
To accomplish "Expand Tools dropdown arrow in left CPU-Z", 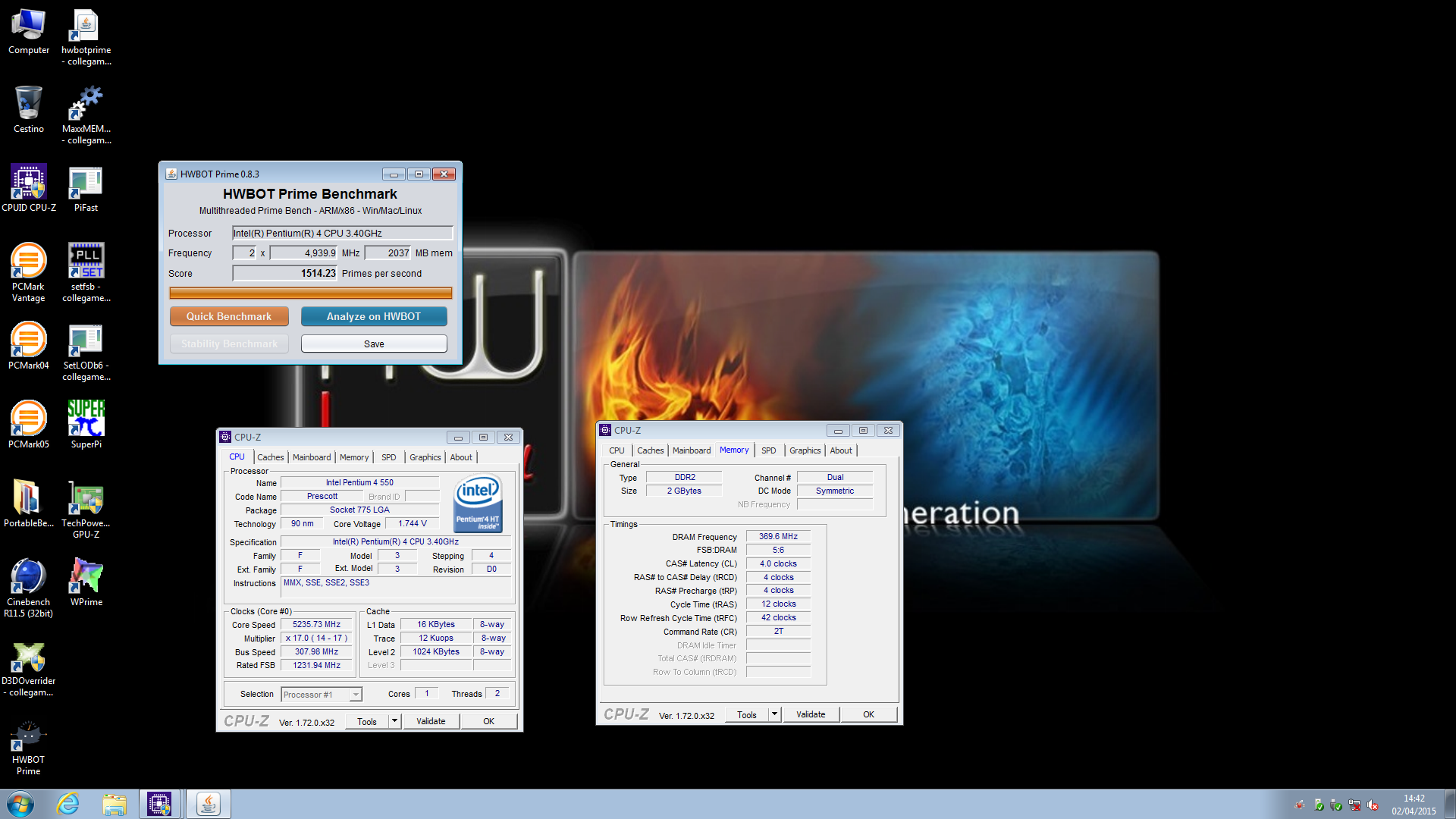I will (x=394, y=721).
